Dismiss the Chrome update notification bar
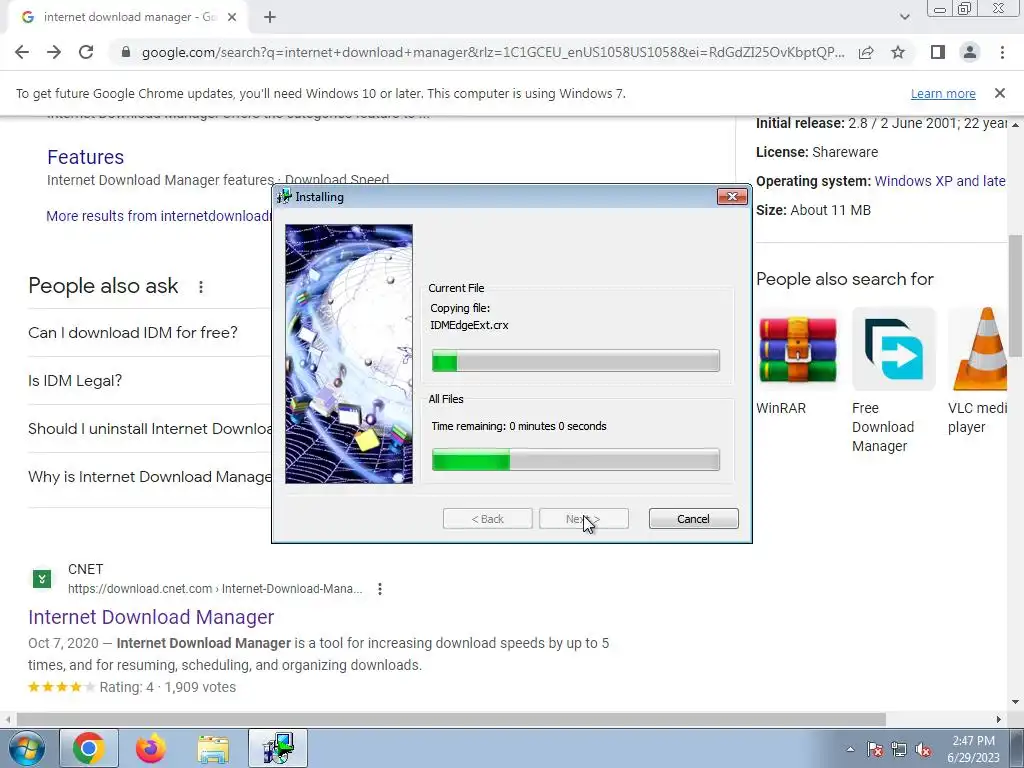 pos(1000,93)
